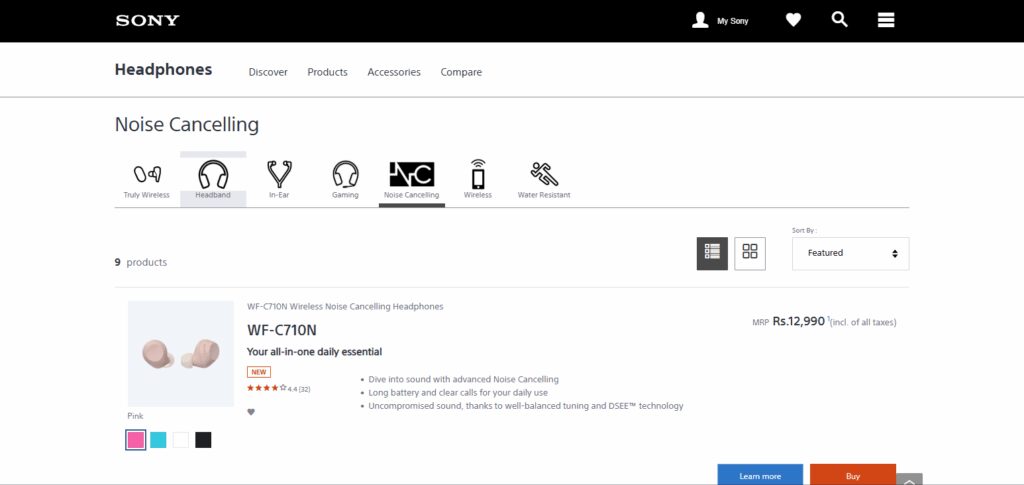Choose the black color swatch
This screenshot has width=1024, height=485.
coord(203,440)
